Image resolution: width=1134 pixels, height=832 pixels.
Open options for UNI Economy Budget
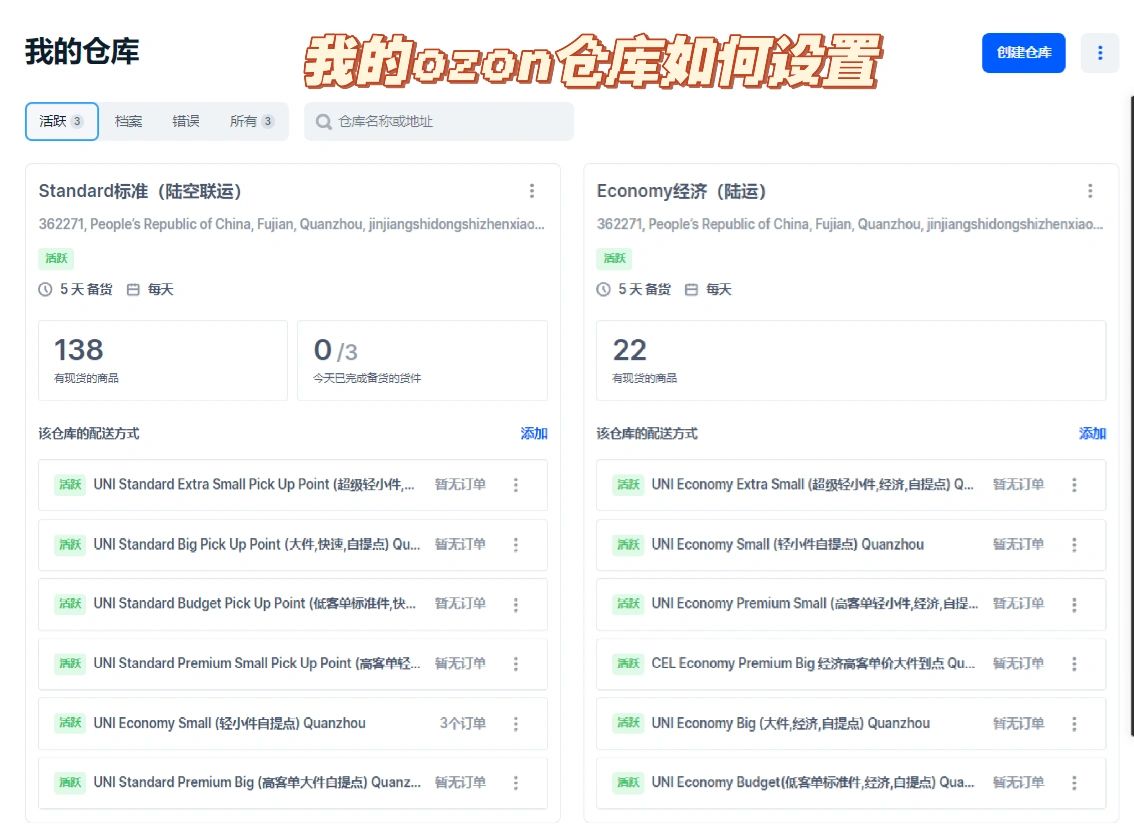coord(1074,783)
